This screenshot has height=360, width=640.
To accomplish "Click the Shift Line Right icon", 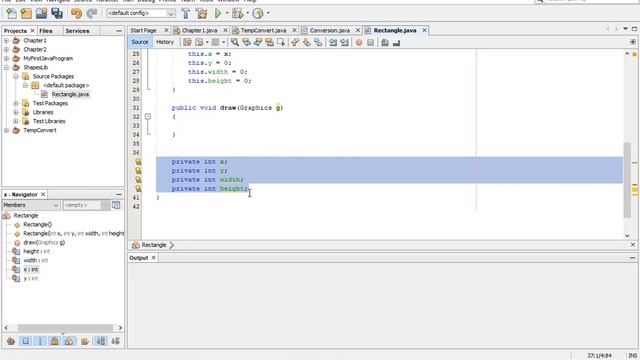I will point(344,42).
